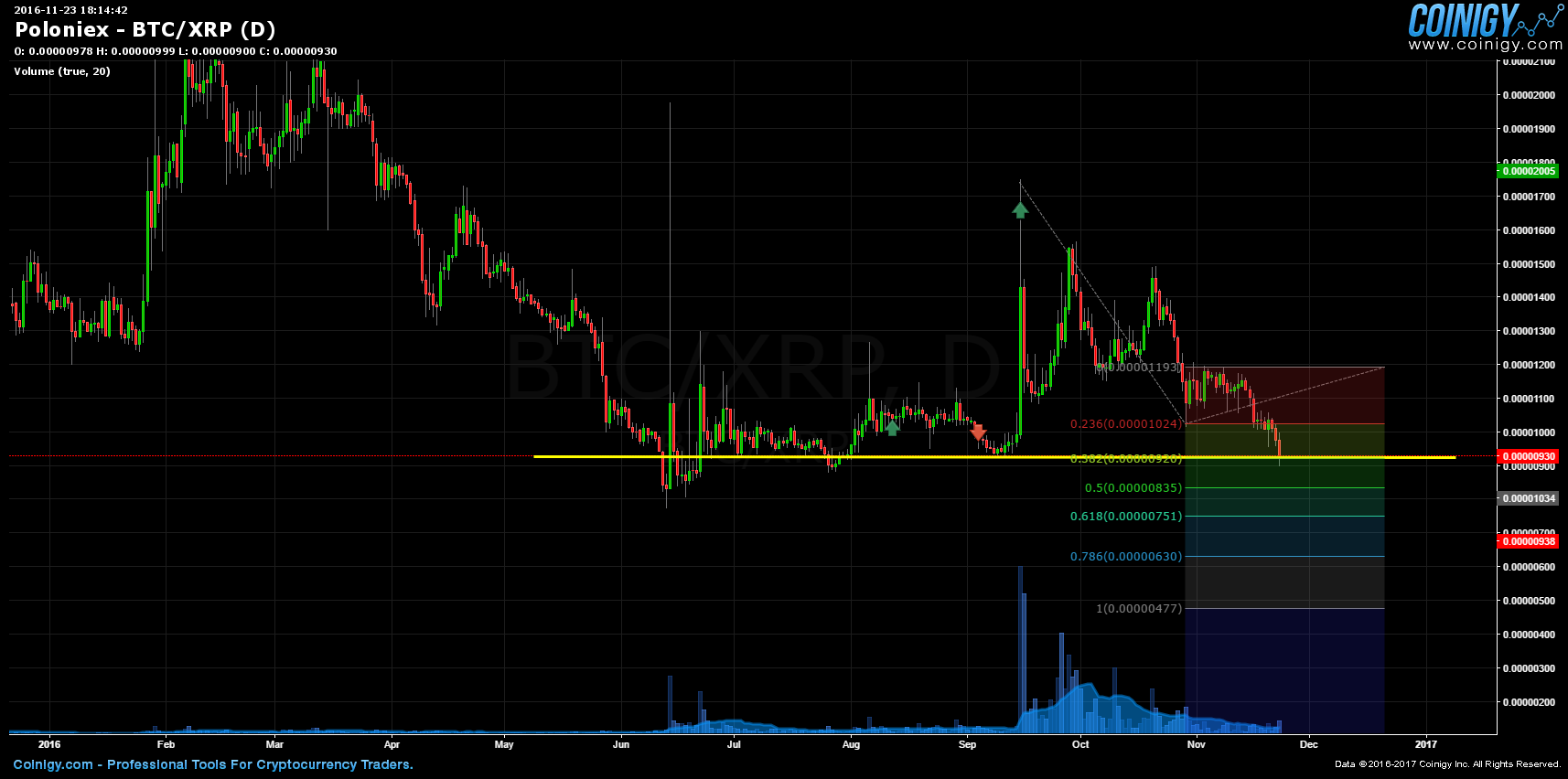Click the 0.00001500 price axis tick
The width and height of the screenshot is (1568, 779).
click(1529, 264)
